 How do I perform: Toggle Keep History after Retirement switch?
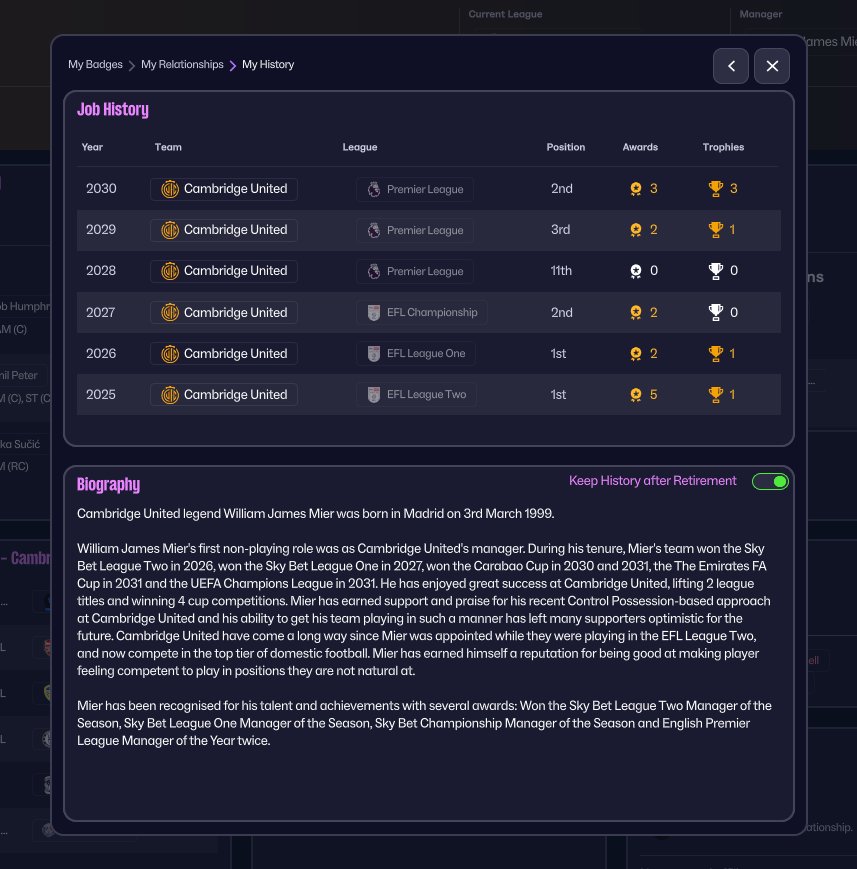click(x=770, y=482)
